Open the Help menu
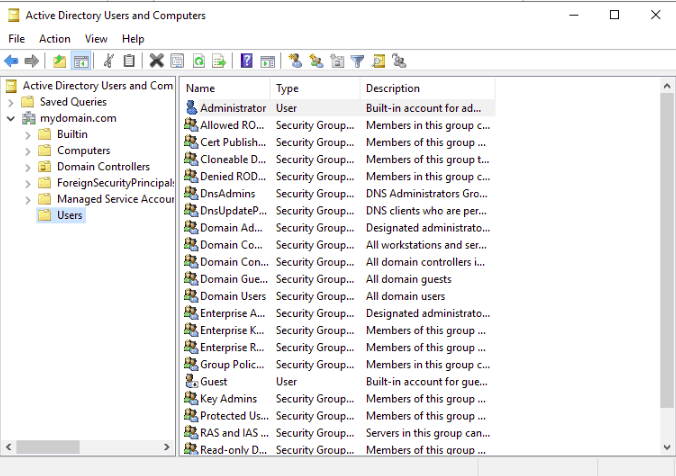The height and width of the screenshot is (476, 676). click(x=133, y=39)
